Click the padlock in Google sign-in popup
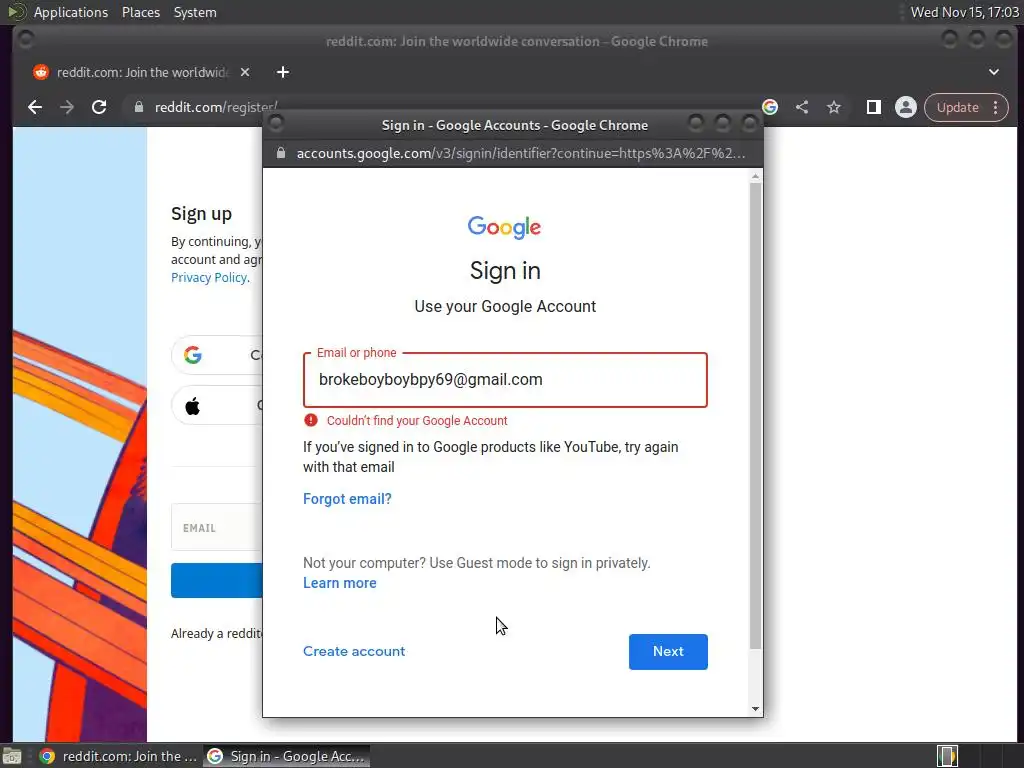Image resolution: width=1024 pixels, height=768 pixels. tap(281, 153)
